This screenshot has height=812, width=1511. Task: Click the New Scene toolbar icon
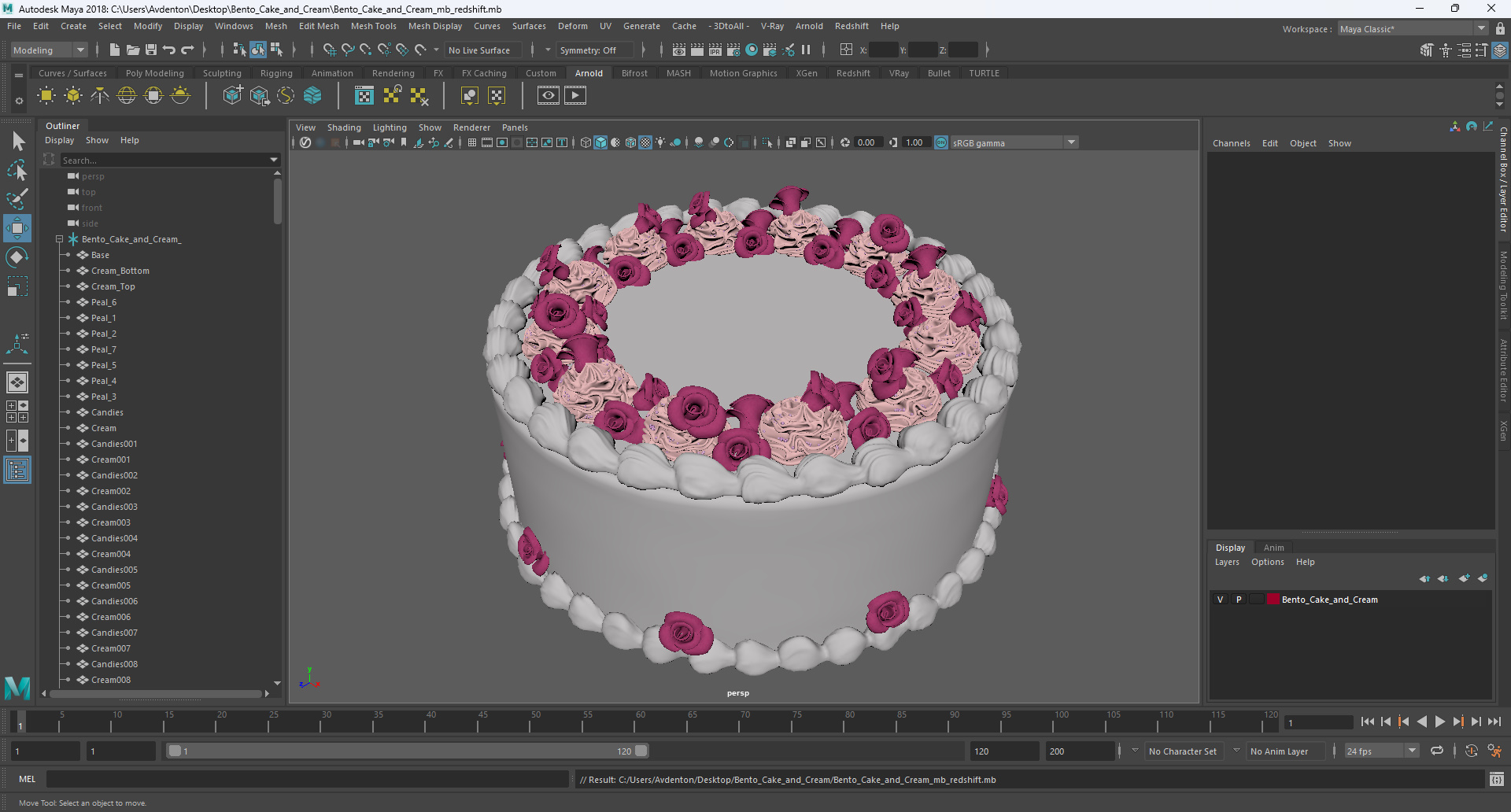coord(115,50)
